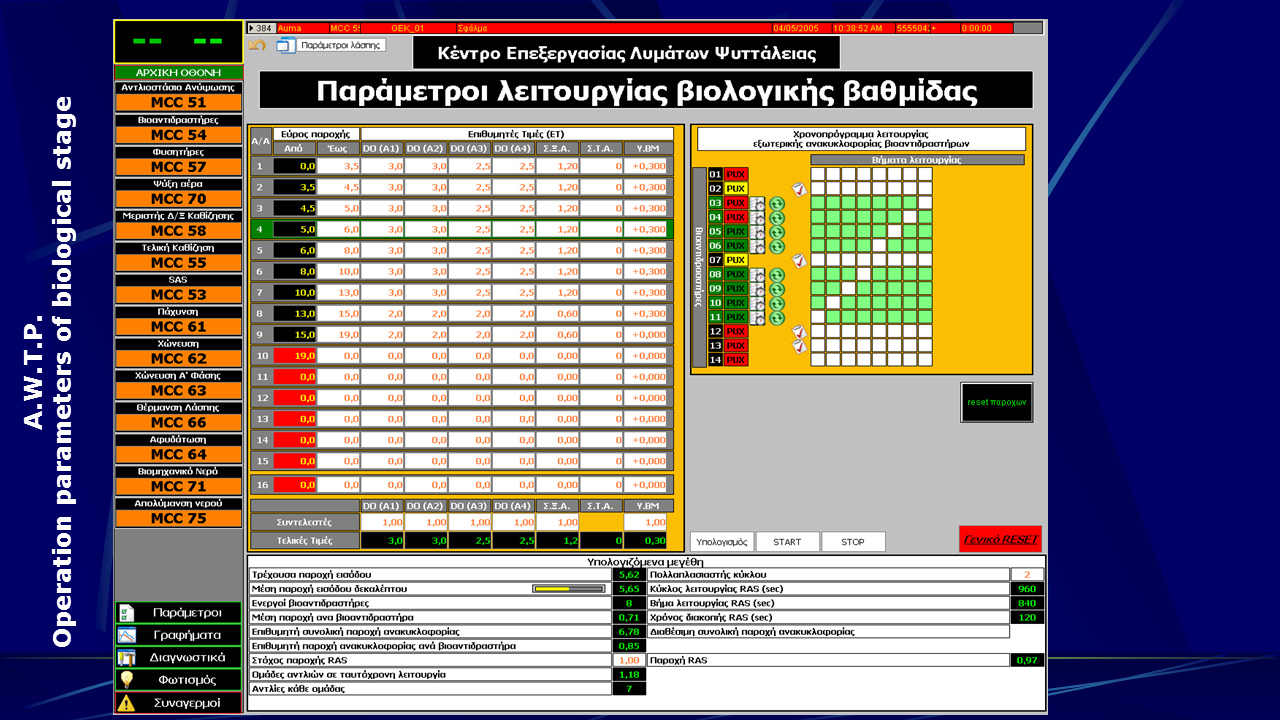The image size is (1280, 720).
Task: Toggle the red PUX mode for bioreactor 12
Action: coord(736,331)
